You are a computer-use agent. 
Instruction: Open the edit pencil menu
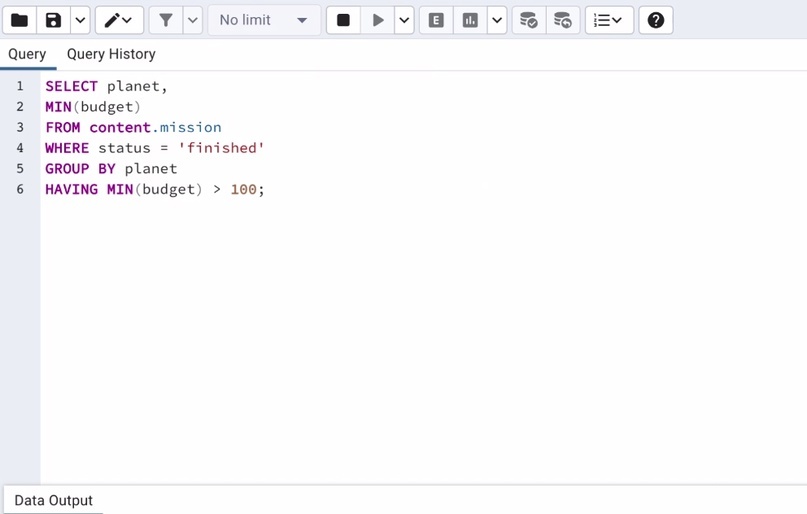(x=119, y=21)
